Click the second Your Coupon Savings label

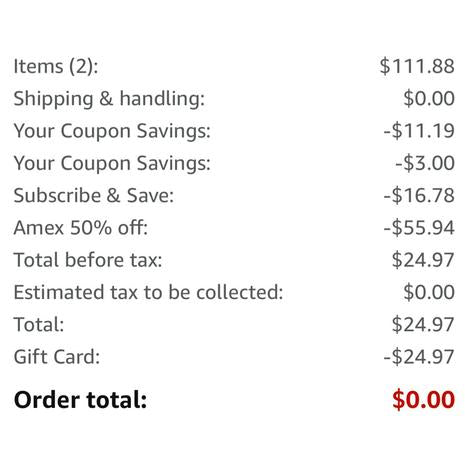click(x=112, y=163)
